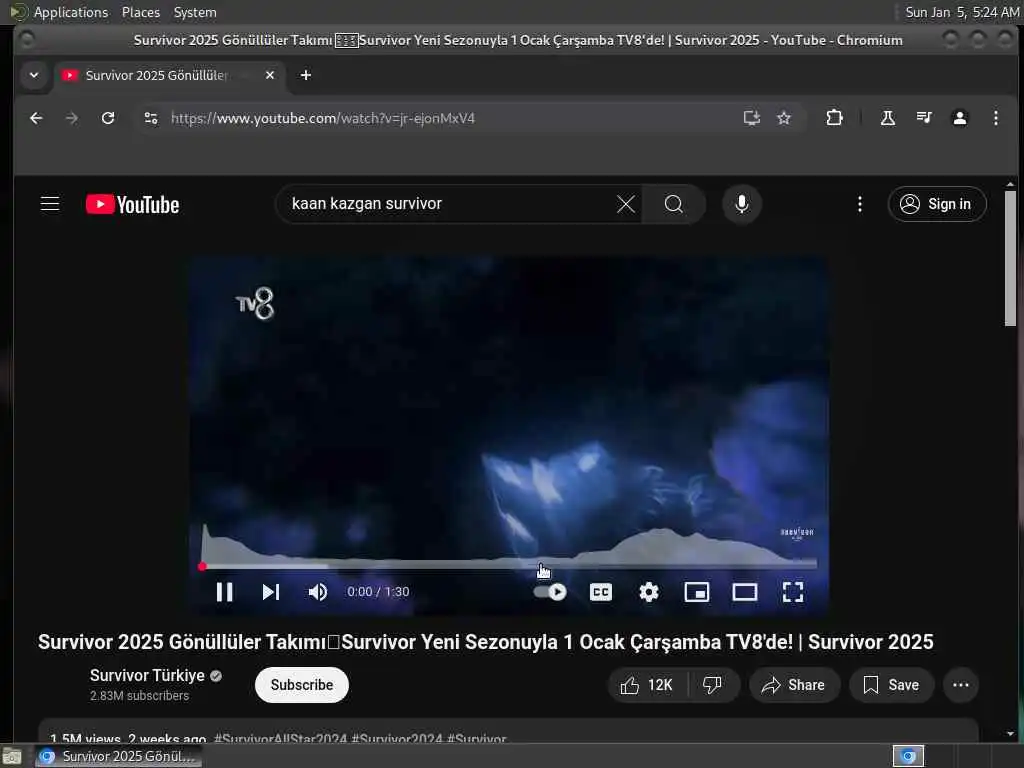Select Survivor 2025 taskbar window button
The width and height of the screenshot is (1024, 768).
(118, 756)
